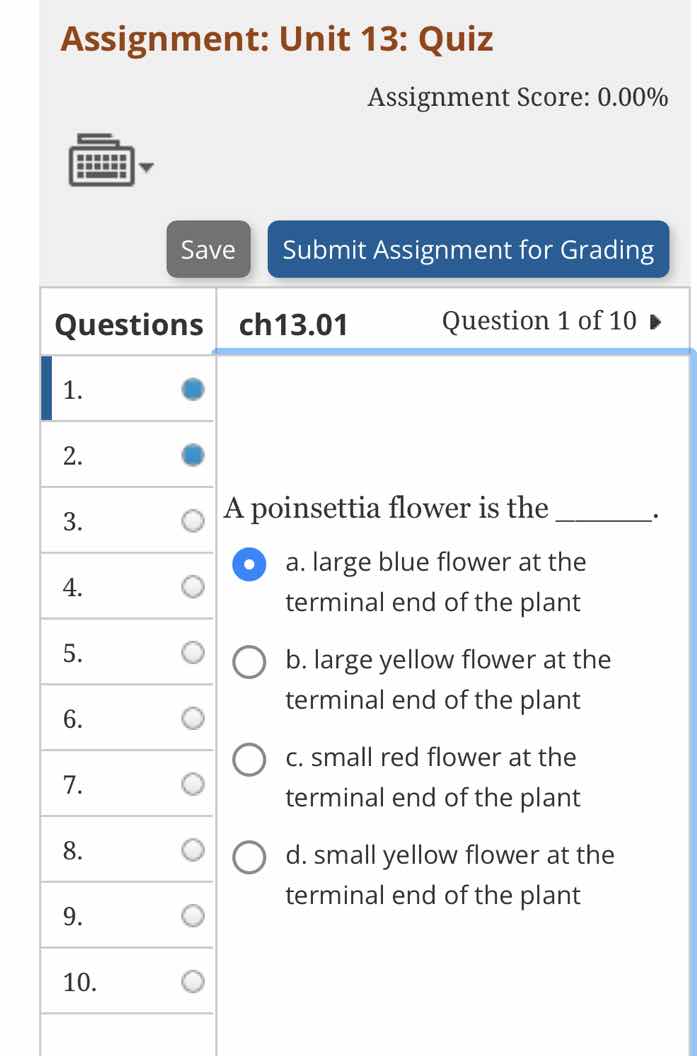This screenshot has width=697, height=1056.
Task: Select answer b, large yellow flower
Action: click(248, 662)
